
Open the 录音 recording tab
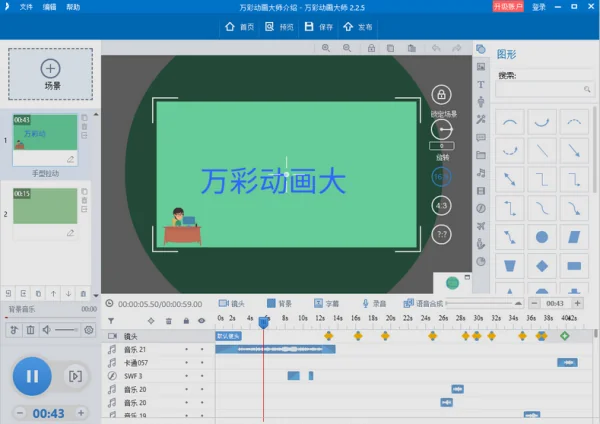pyautogui.click(x=374, y=303)
